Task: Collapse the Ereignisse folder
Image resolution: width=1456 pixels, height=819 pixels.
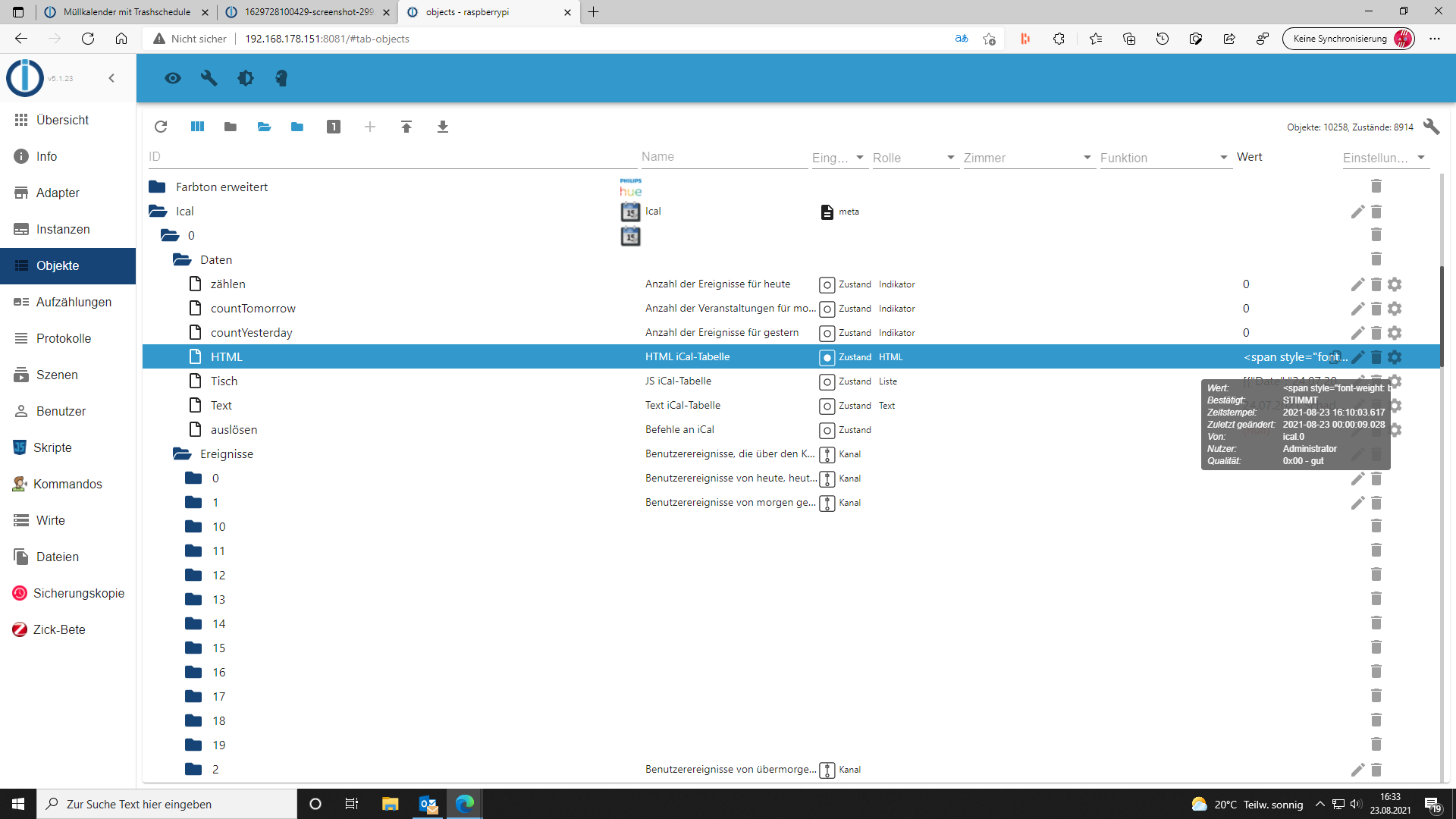Action: click(x=182, y=453)
